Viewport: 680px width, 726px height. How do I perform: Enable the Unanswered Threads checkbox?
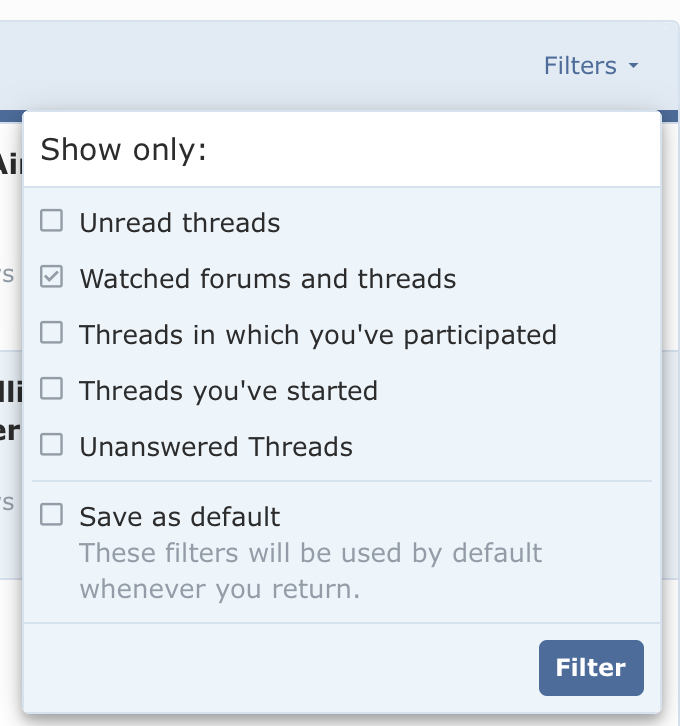coord(51,445)
